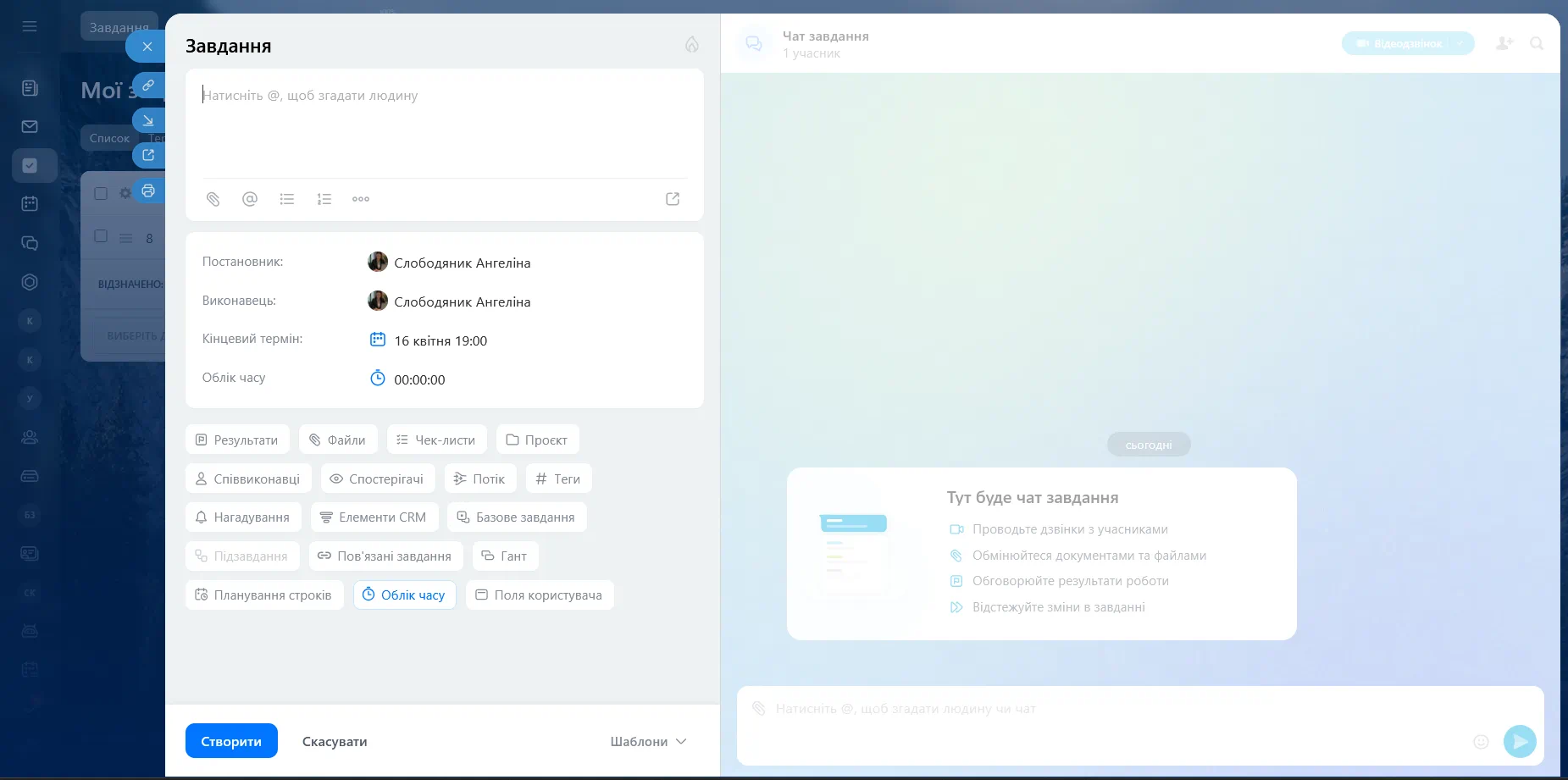Screen dimensions: 1568x780
Task: Open the Відеодзвінок button dropdown arrow
Action: click(x=1460, y=43)
